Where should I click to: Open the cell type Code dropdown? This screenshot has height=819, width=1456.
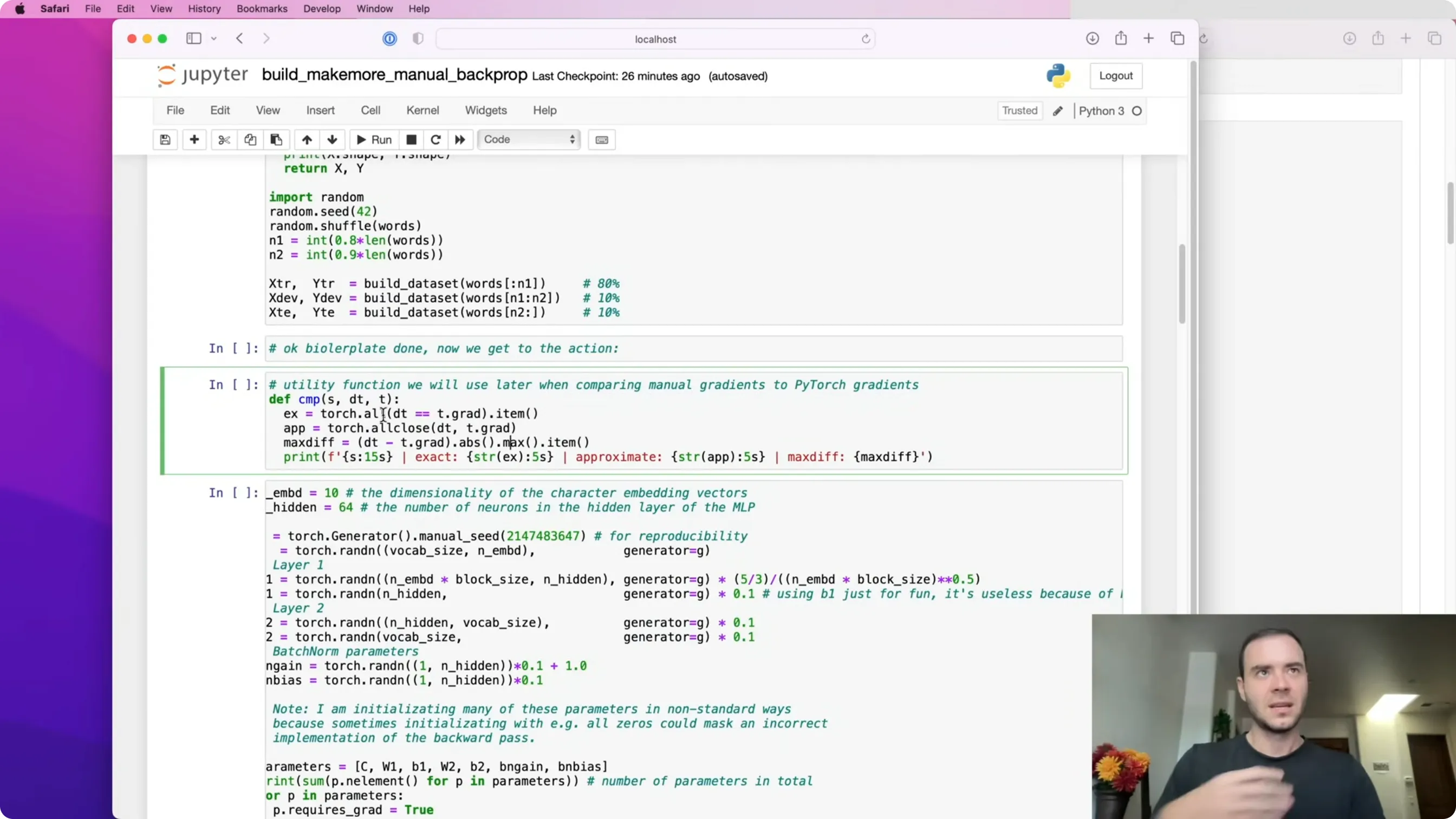[529, 140]
